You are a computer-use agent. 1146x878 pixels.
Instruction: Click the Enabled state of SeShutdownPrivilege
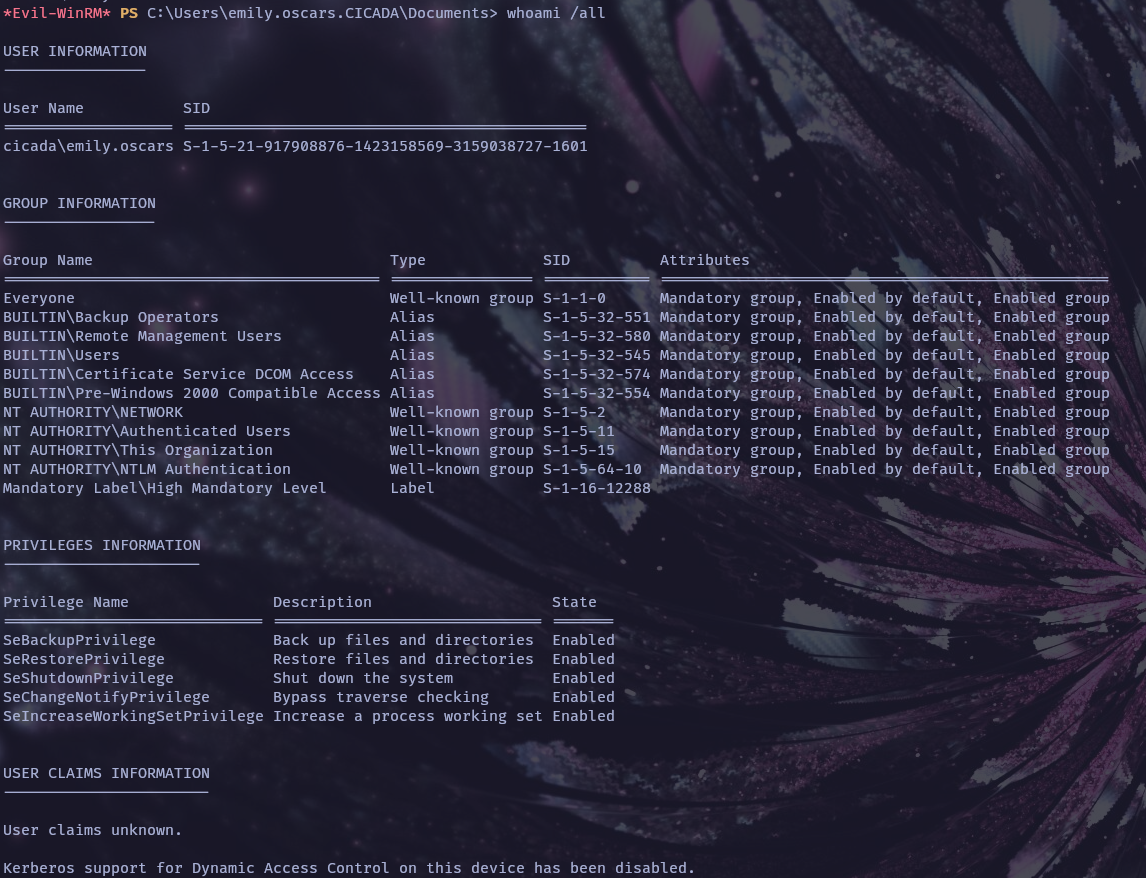(x=583, y=678)
